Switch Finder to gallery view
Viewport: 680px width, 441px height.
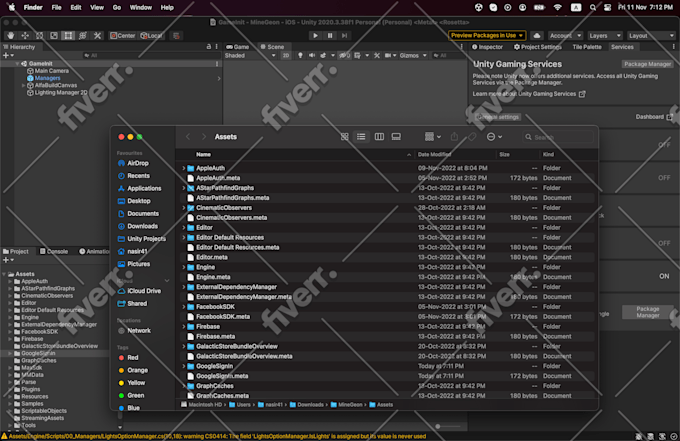pos(396,137)
